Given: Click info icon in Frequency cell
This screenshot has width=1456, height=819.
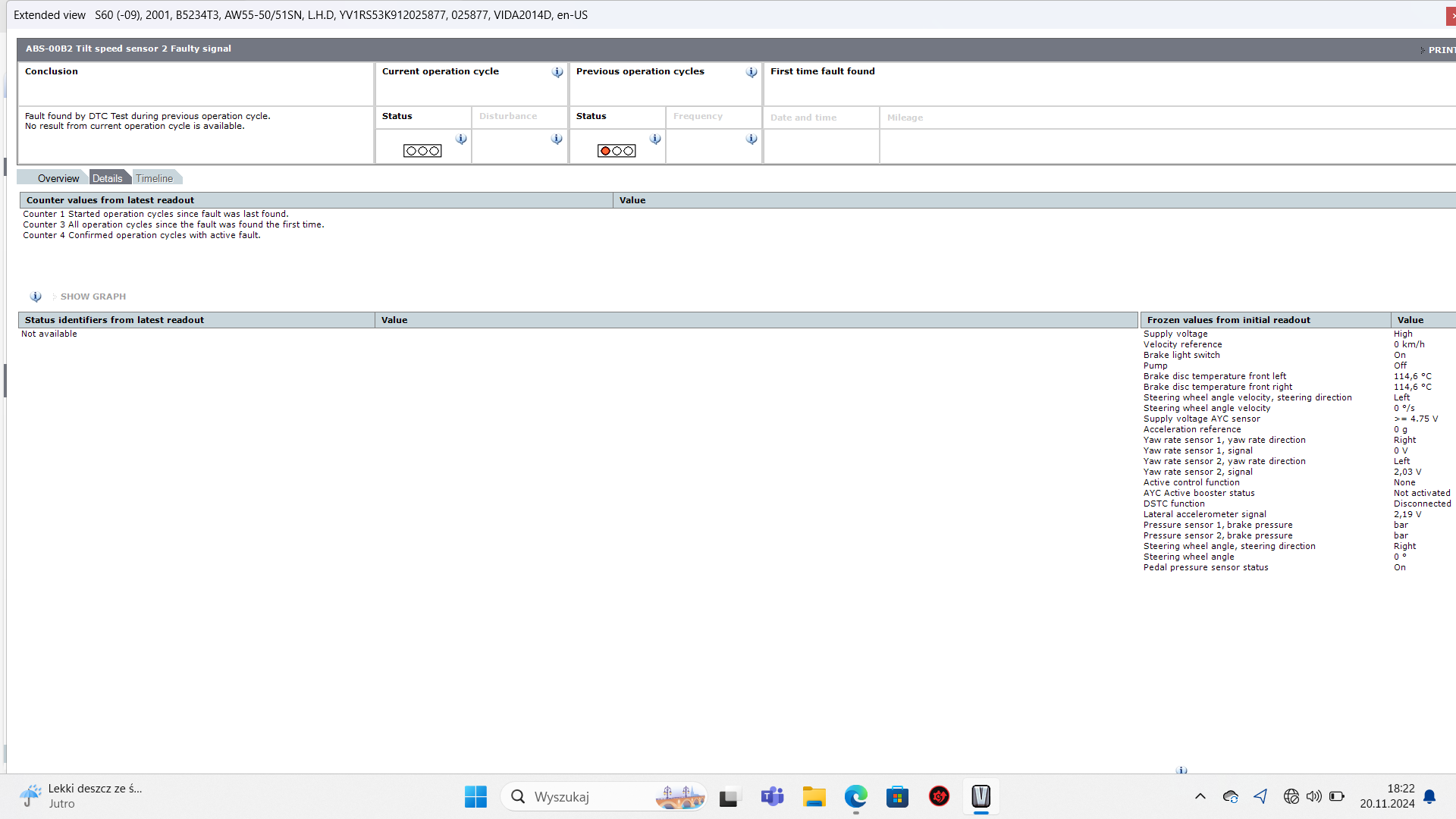Looking at the screenshot, I should coord(752,139).
